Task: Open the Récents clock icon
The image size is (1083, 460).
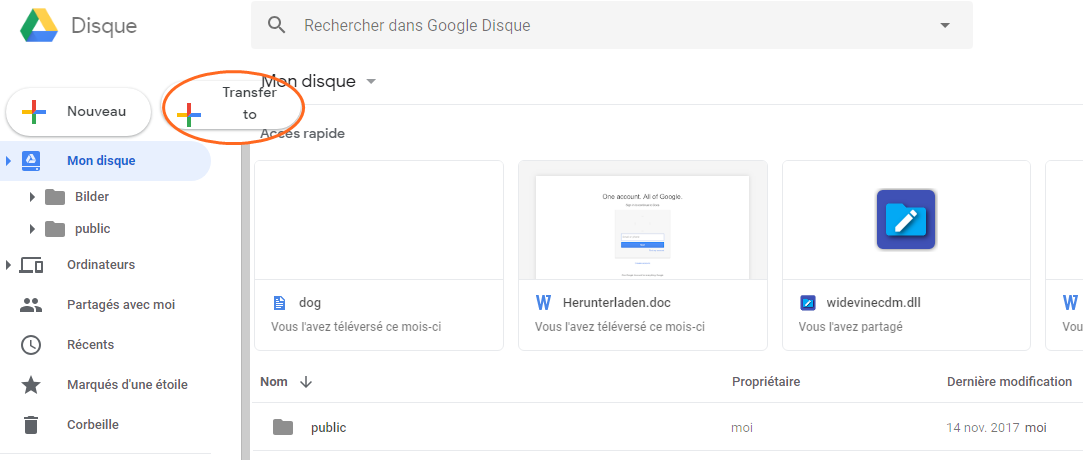Action: (x=31, y=345)
